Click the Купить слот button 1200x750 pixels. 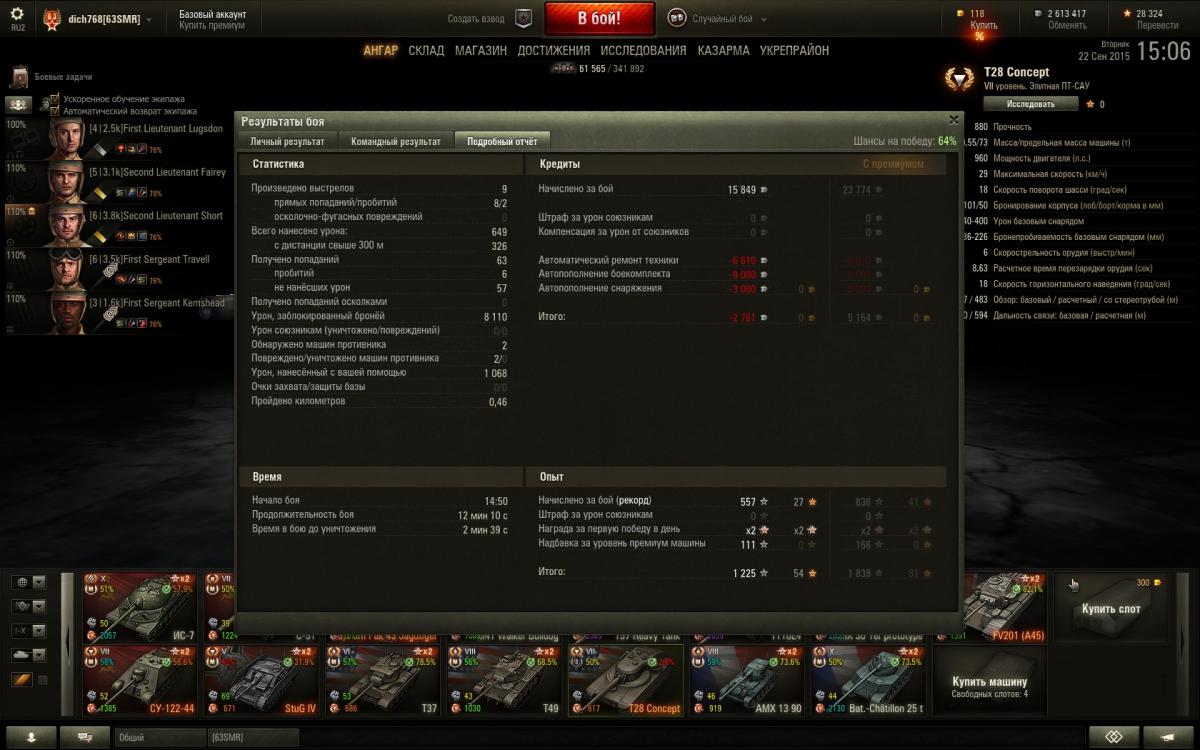point(1111,607)
